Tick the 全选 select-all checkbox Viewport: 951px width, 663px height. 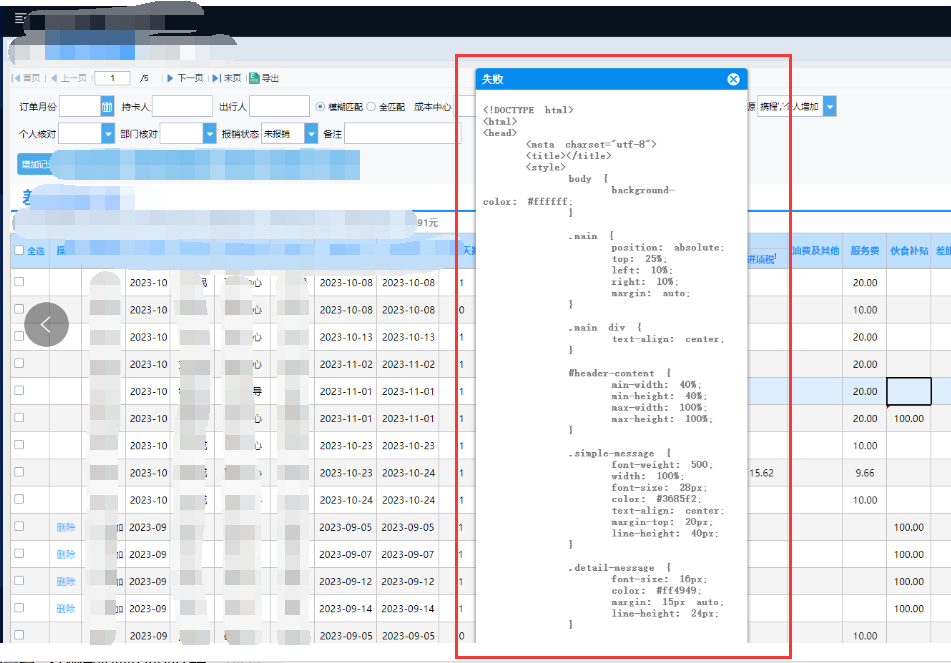point(19,251)
